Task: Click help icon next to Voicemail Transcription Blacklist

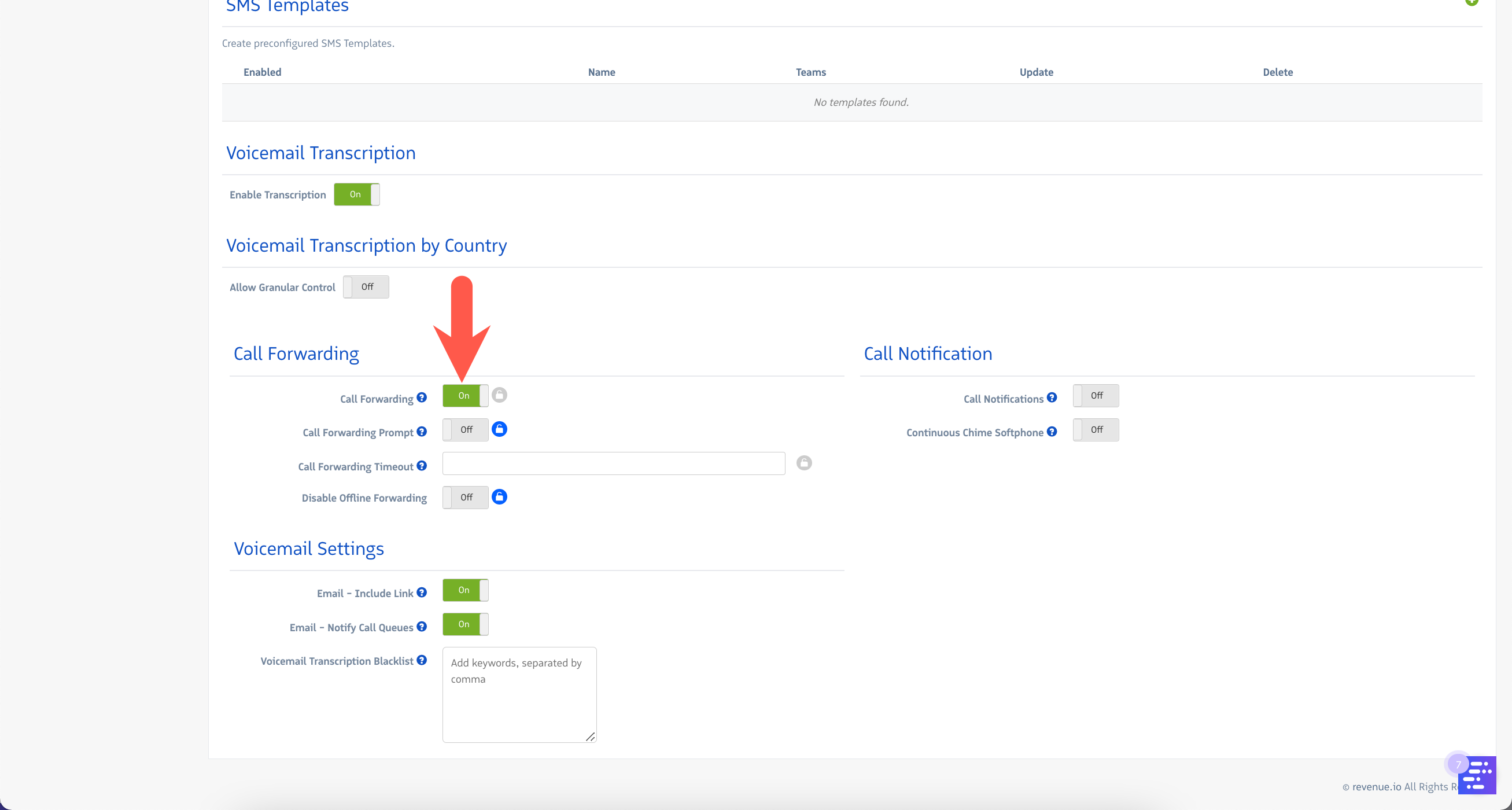Action: pyautogui.click(x=422, y=660)
